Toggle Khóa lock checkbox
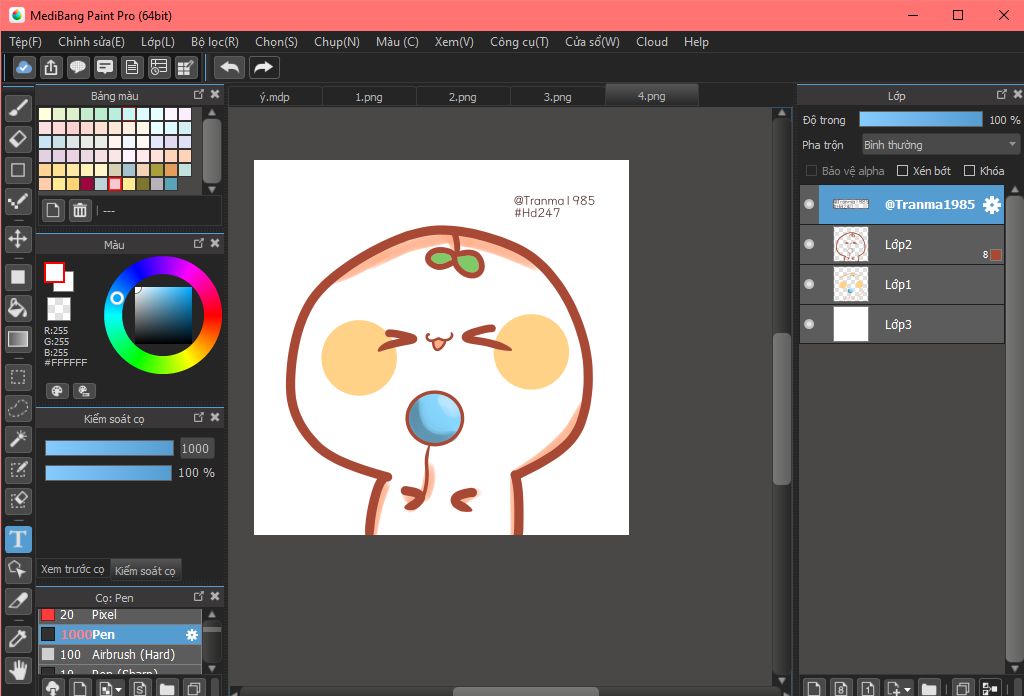Screen dimensions: 1024x696 [969, 170]
